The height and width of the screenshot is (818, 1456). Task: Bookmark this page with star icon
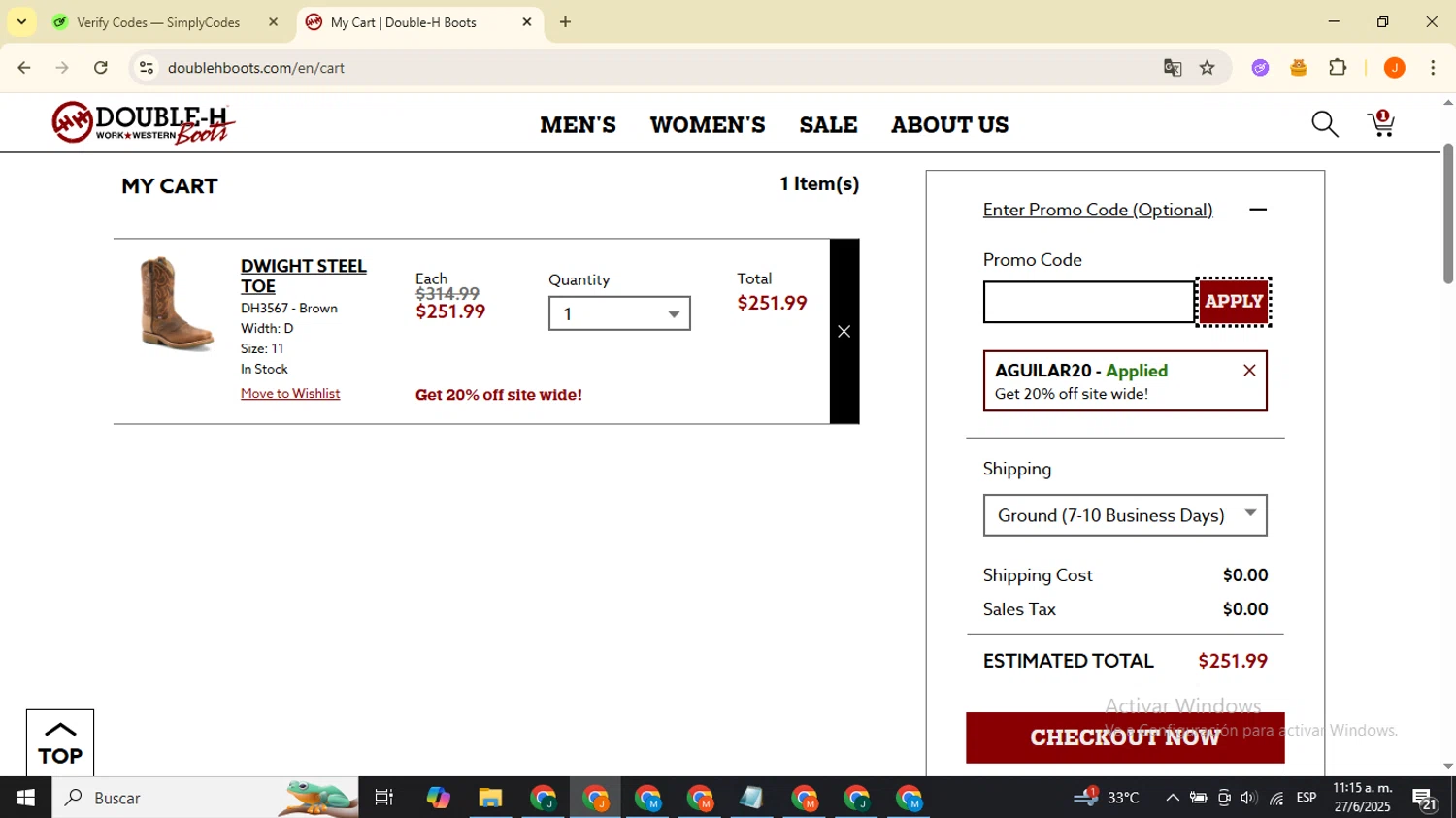1208,68
